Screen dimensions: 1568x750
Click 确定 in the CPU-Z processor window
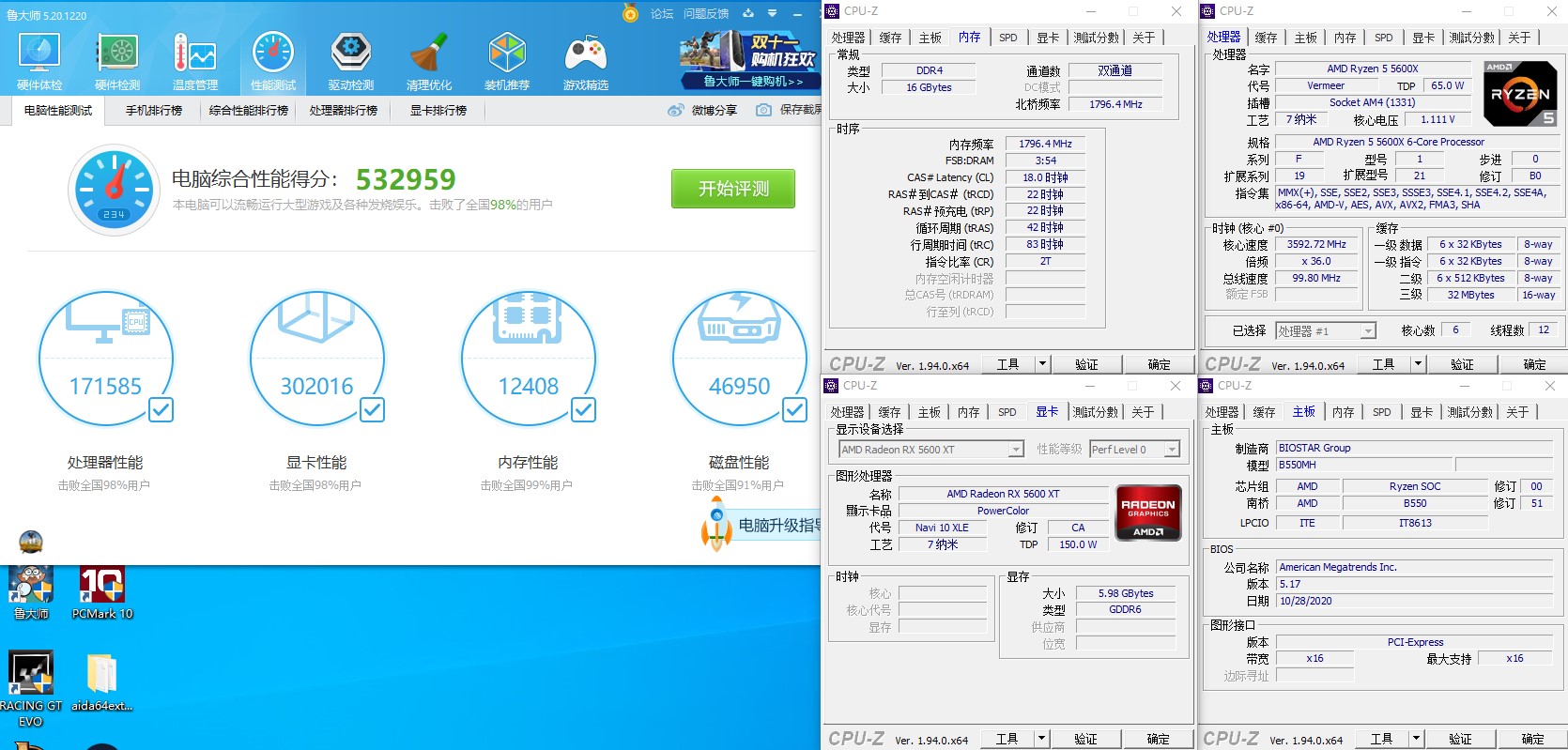pos(1534,364)
